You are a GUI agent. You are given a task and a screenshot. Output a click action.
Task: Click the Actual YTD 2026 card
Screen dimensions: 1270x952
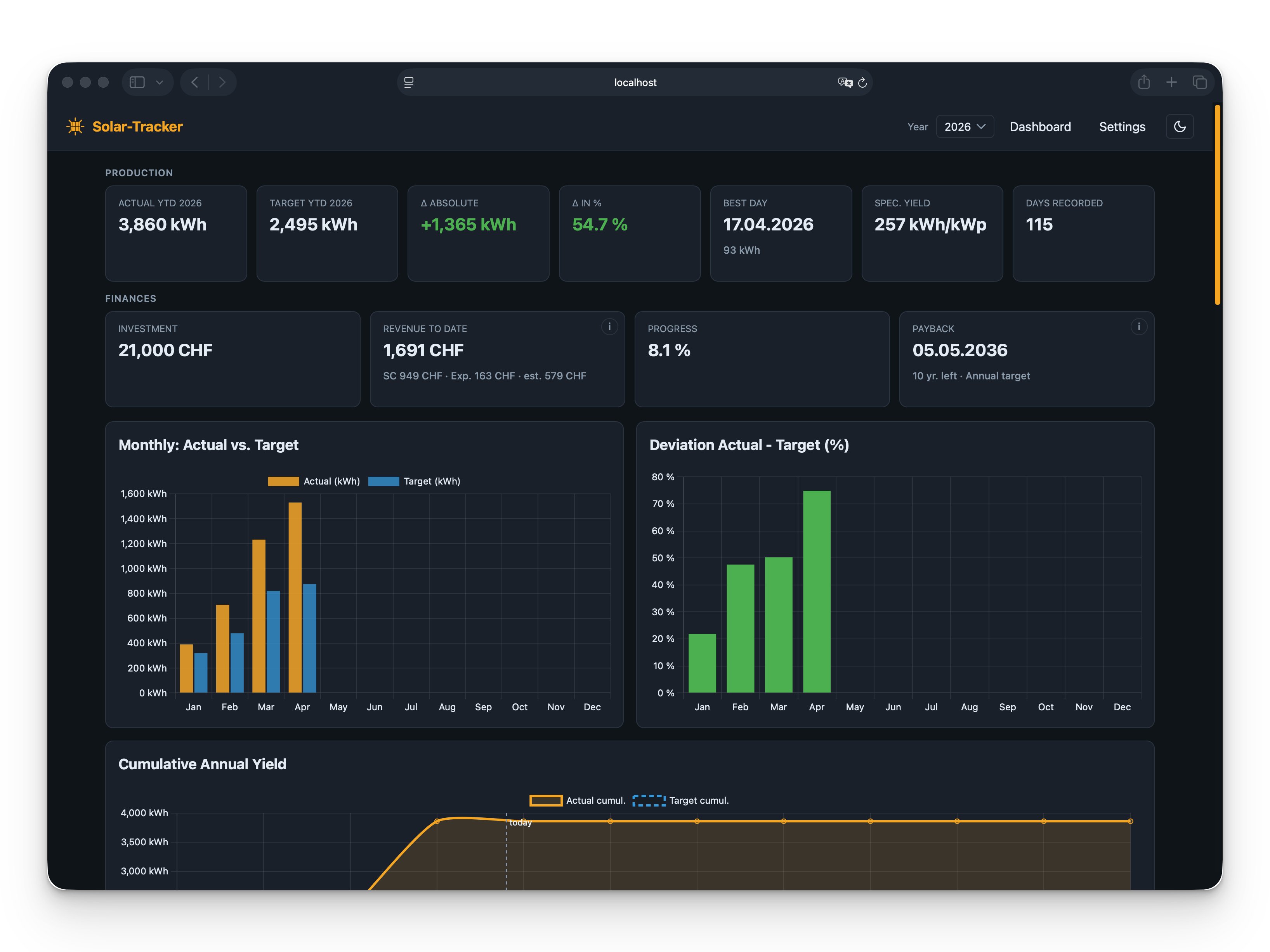(x=176, y=233)
